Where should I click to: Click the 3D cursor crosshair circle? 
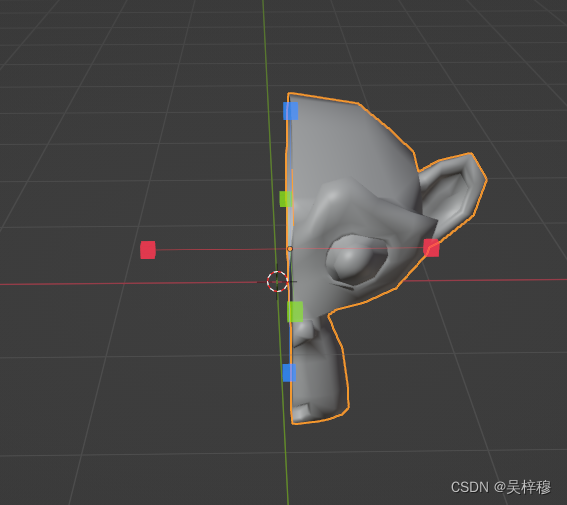[277, 281]
